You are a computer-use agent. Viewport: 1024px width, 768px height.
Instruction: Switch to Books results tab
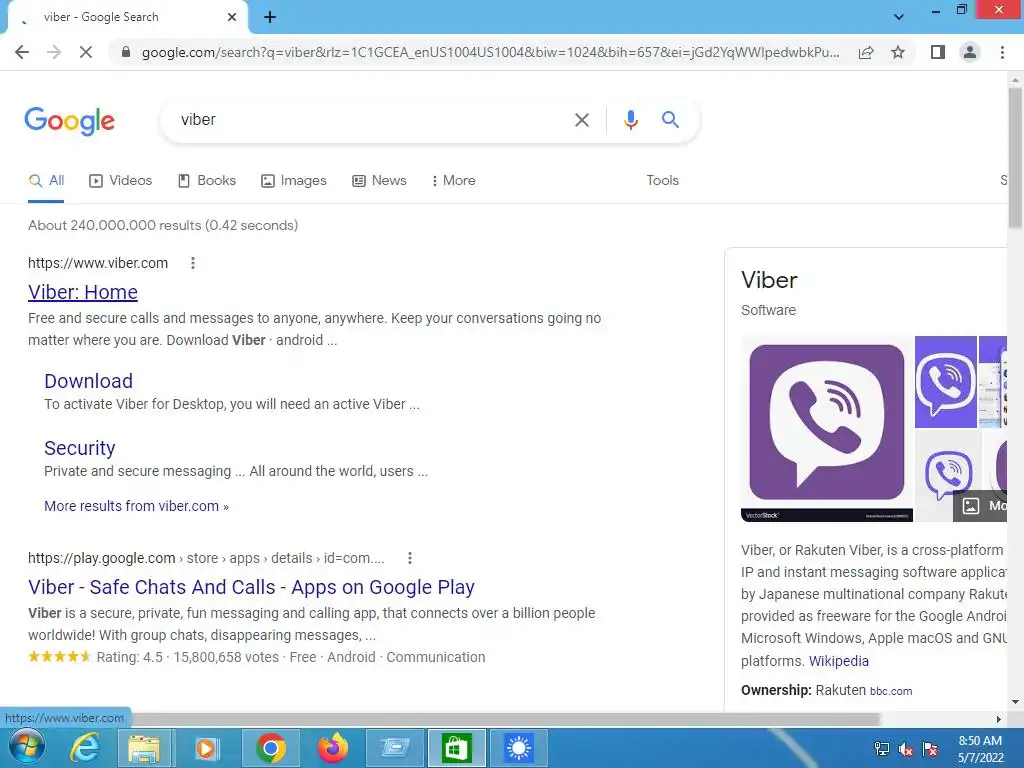(x=207, y=181)
